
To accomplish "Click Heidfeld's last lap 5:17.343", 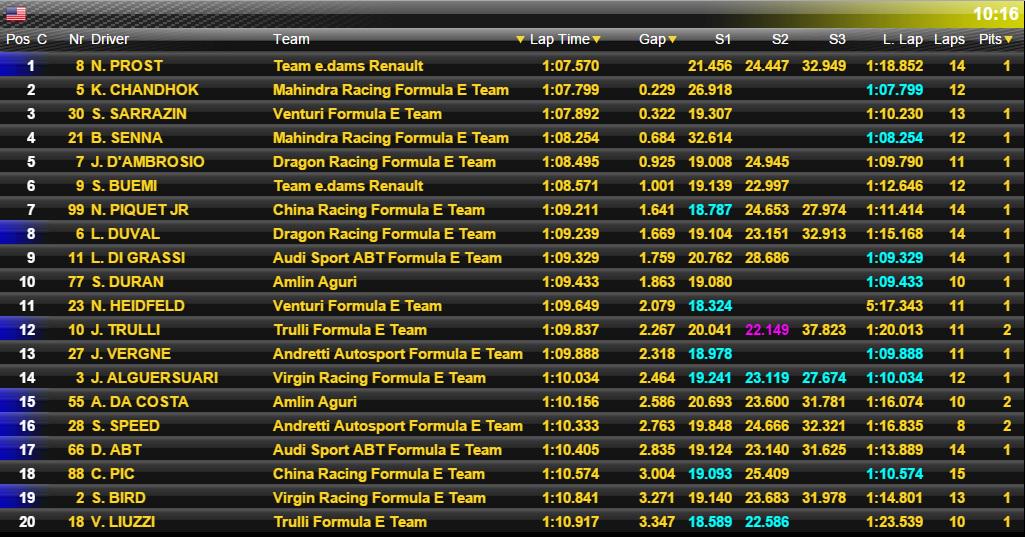I will (x=894, y=306).
